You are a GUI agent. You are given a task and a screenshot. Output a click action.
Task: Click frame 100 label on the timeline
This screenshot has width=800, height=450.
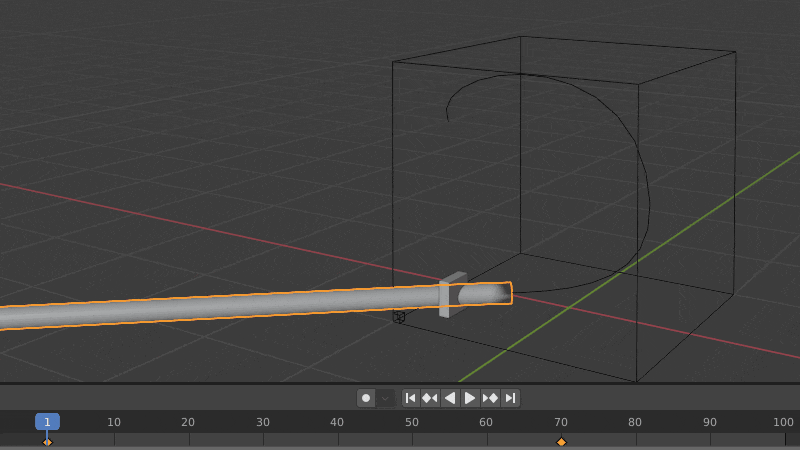[x=783, y=422]
